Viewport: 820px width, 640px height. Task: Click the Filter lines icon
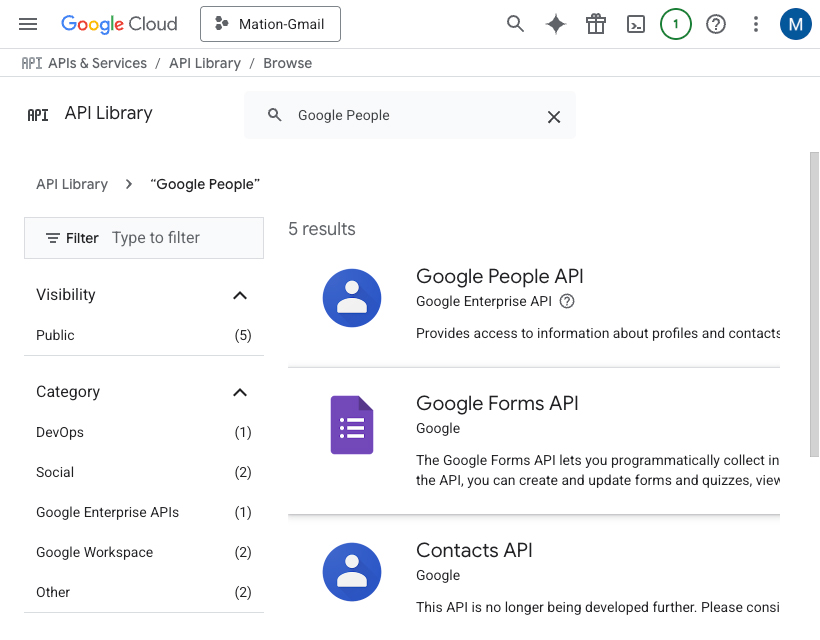click(x=52, y=238)
